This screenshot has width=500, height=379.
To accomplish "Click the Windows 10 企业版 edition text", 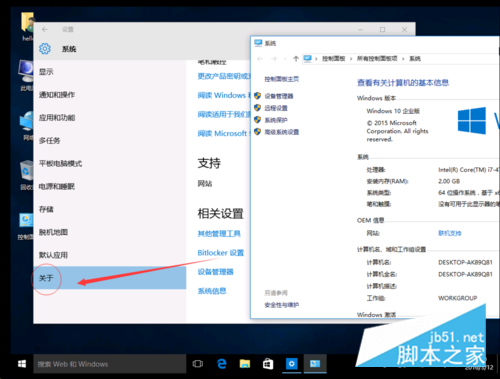I will (x=393, y=111).
